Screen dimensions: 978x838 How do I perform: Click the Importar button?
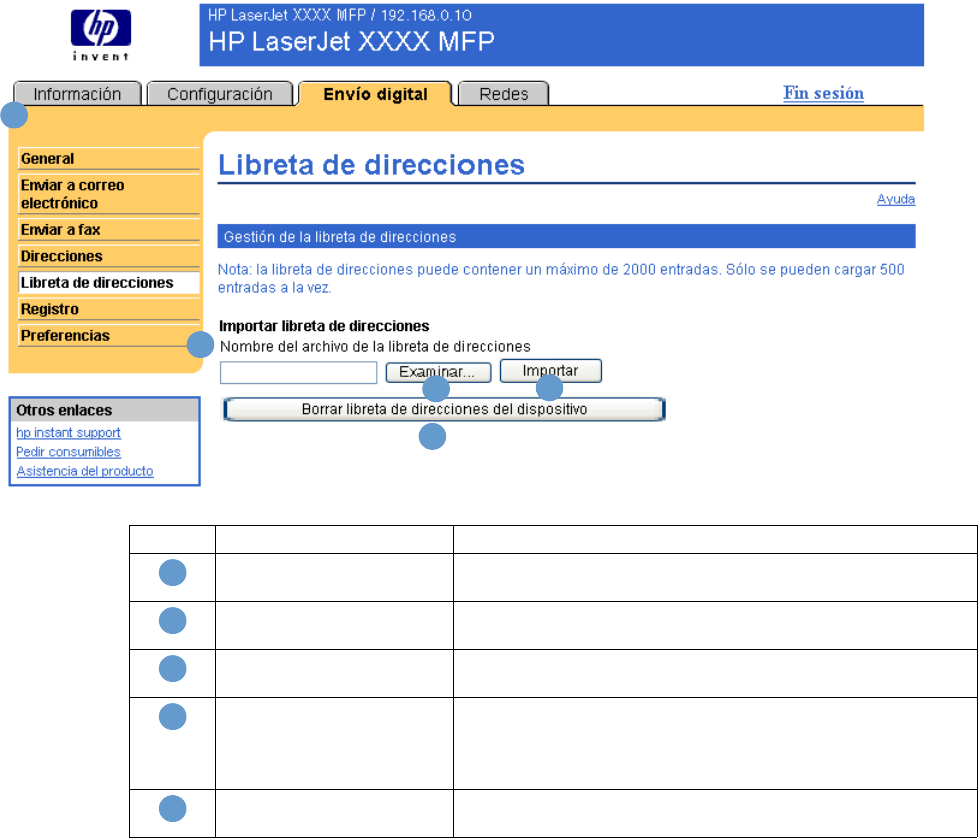point(551,370)
